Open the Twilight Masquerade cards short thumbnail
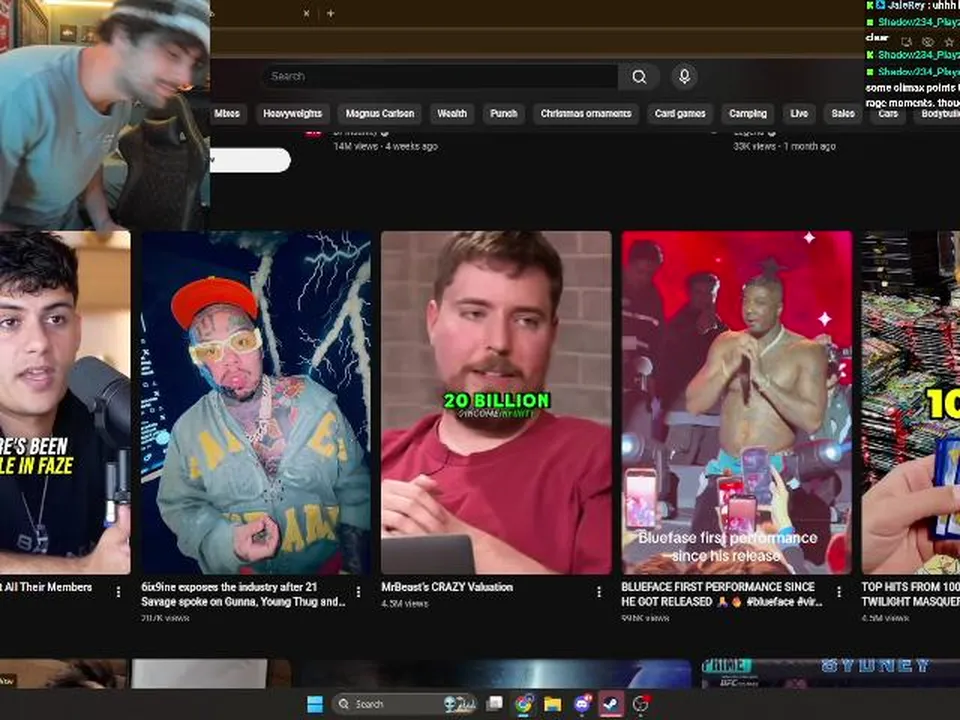This screenshot has width=960, height=720. 910,402
